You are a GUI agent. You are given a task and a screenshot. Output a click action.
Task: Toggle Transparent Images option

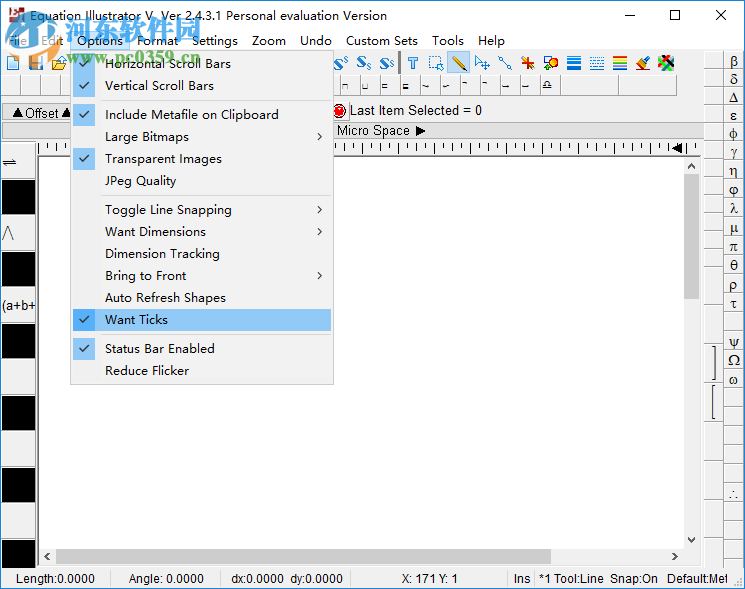(202, 159)
